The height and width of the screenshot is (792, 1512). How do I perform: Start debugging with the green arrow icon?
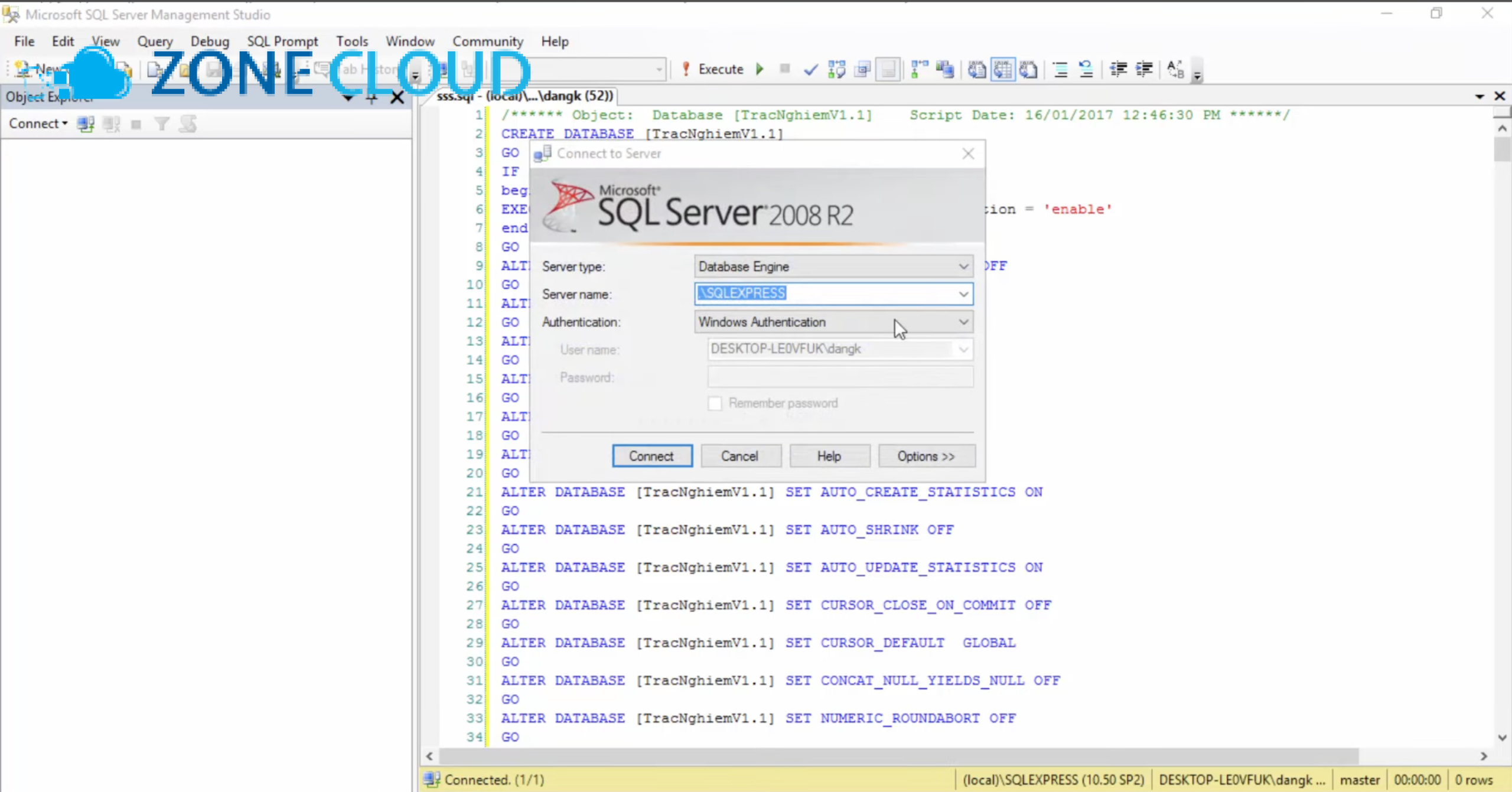point(760,69)
